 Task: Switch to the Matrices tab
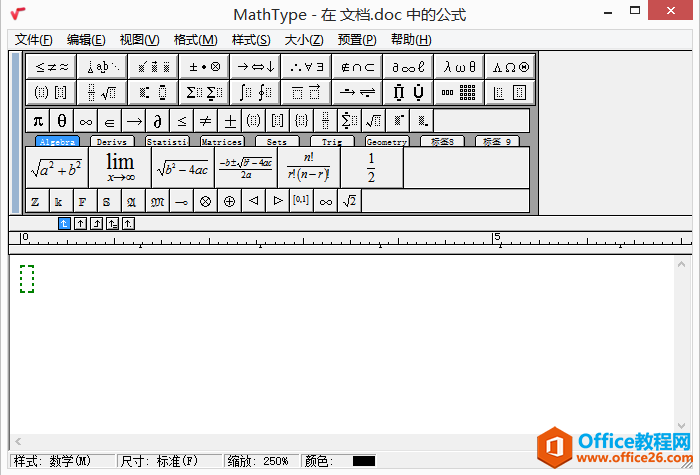(222, 142)
